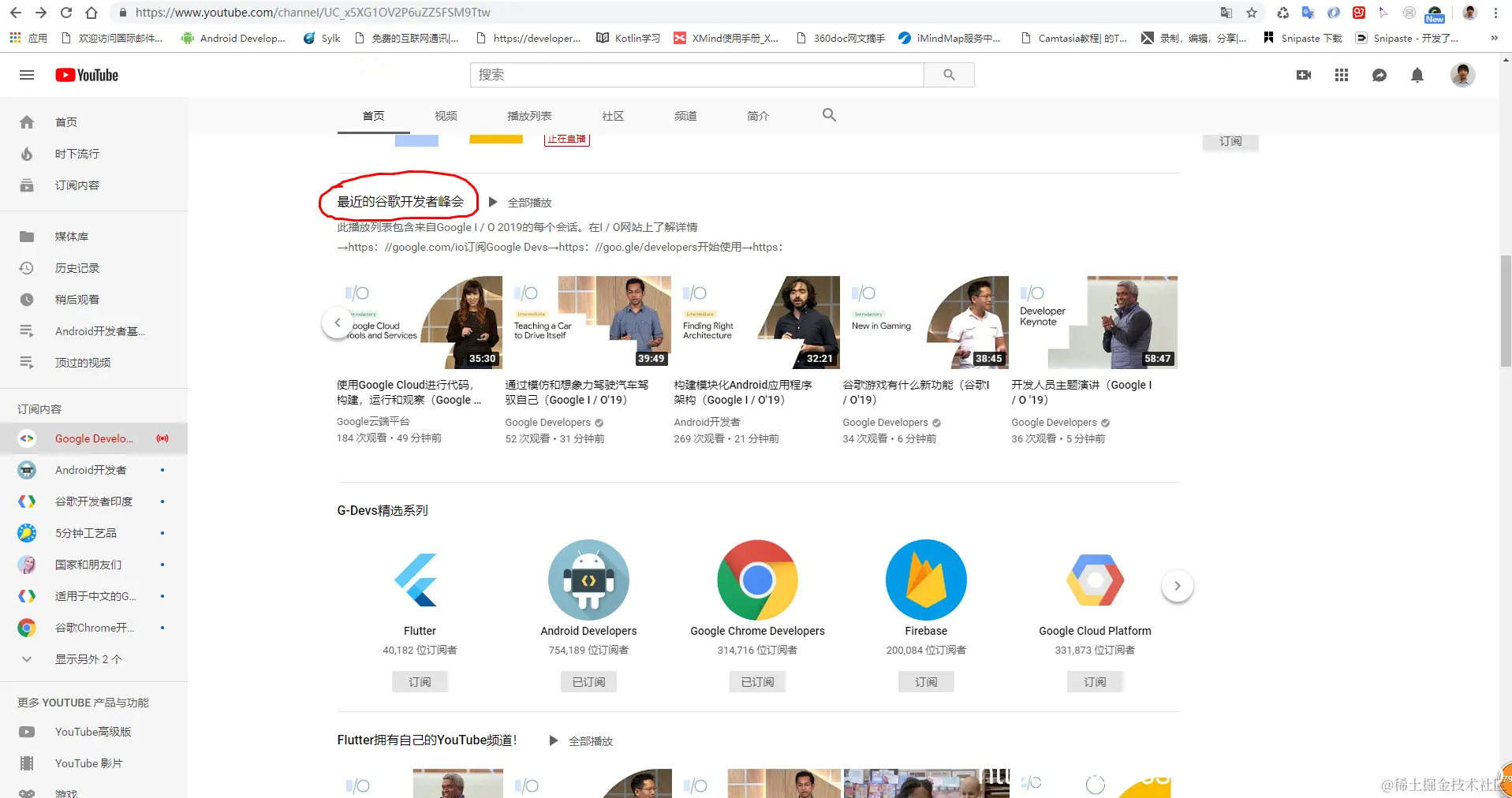Click the YouTube logo to go home
Screen dimensions: 1512x798
click(86, 75)
